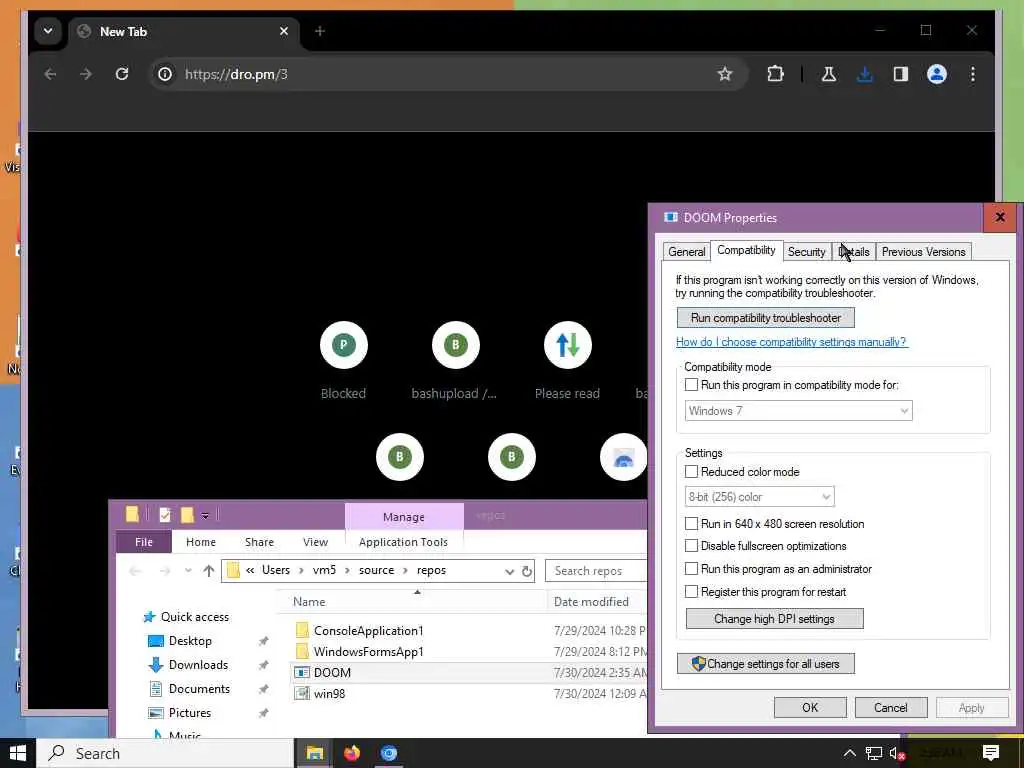Select the WindowsFormsApp1 folder
The width and height of the screenshot is (1024, 768).
point(368,652)
